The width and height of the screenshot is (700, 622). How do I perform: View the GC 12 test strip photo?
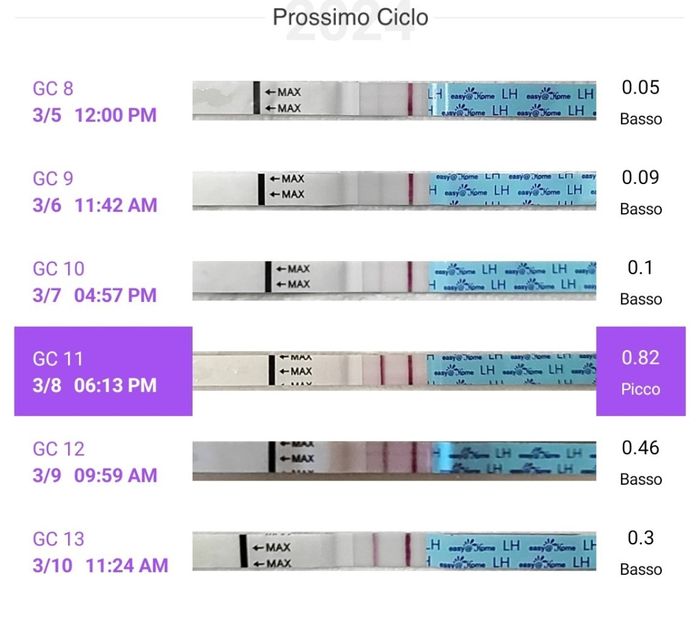click(394, 460)
